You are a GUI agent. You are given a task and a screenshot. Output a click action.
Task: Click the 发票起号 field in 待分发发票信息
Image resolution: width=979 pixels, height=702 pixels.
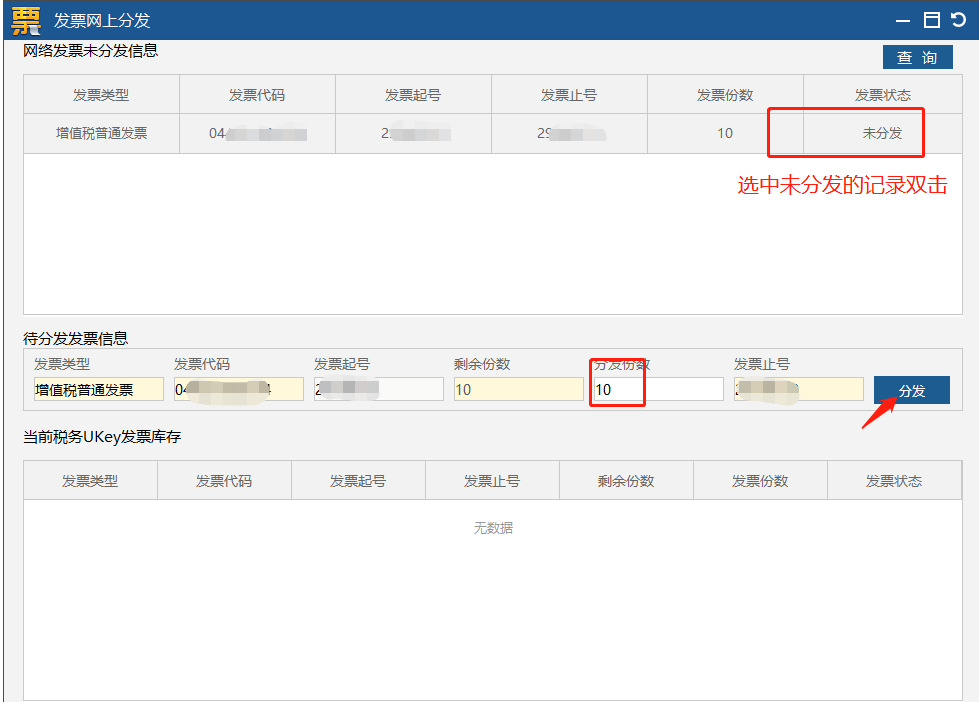(x=378, y=390)
